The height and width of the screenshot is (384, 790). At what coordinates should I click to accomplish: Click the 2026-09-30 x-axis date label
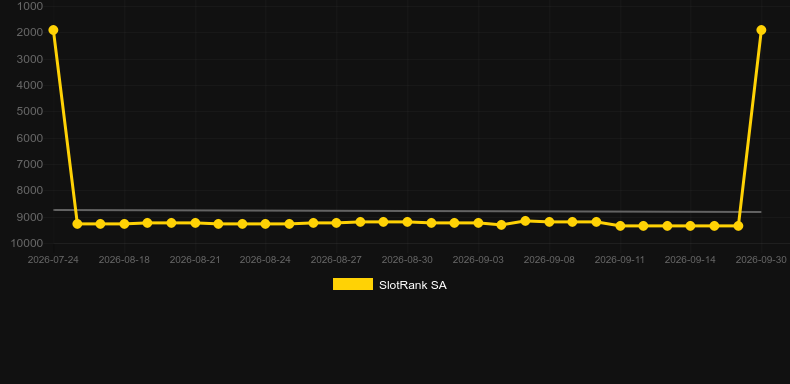tap(761, 260)
